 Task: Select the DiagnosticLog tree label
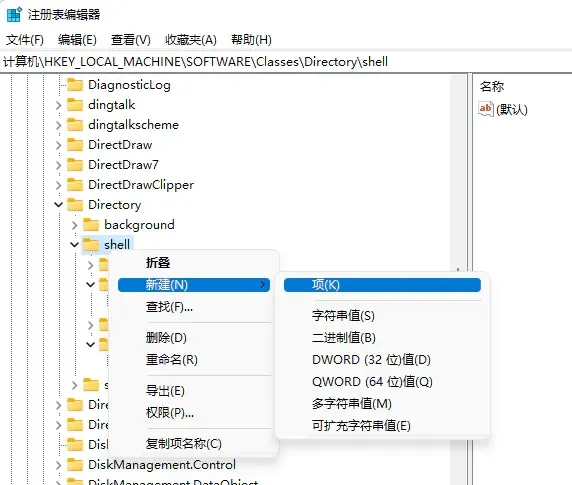pyautogui.click(x=129, y=85)
